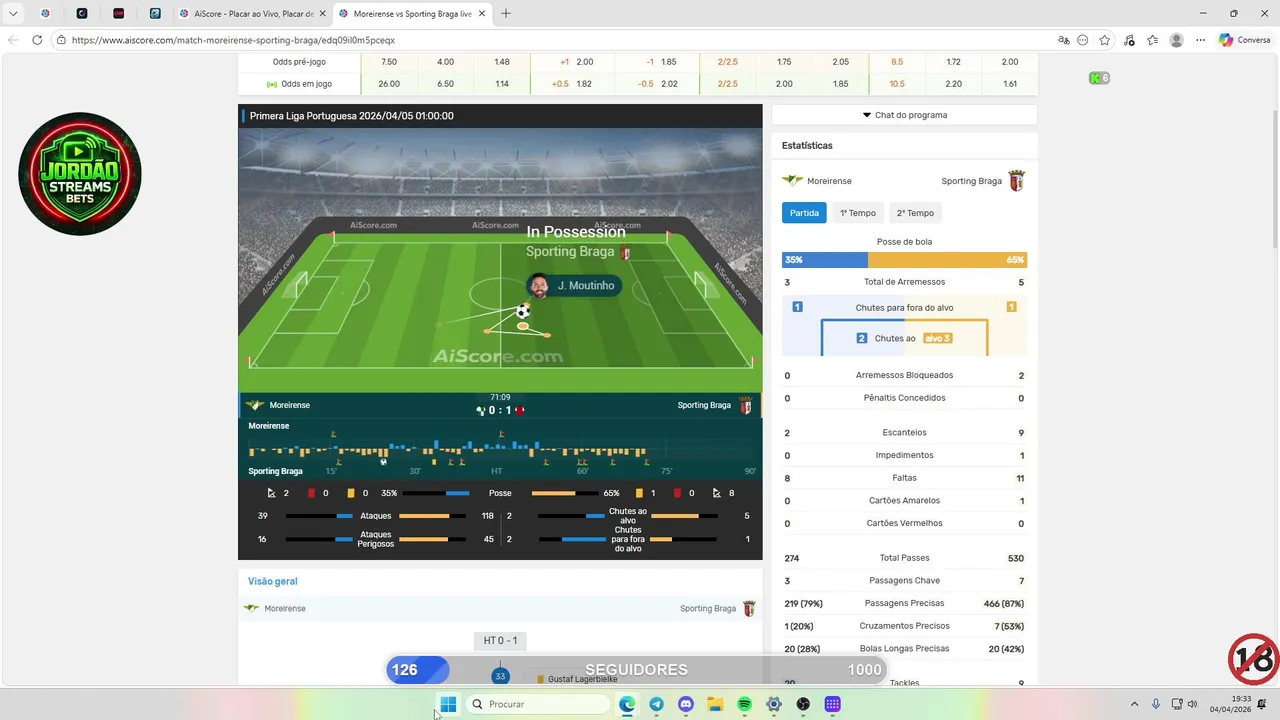Viewport: 1280px width, 720px height.
Task: Open the purple grid app in taskbar
Action: tap(832, 704)
